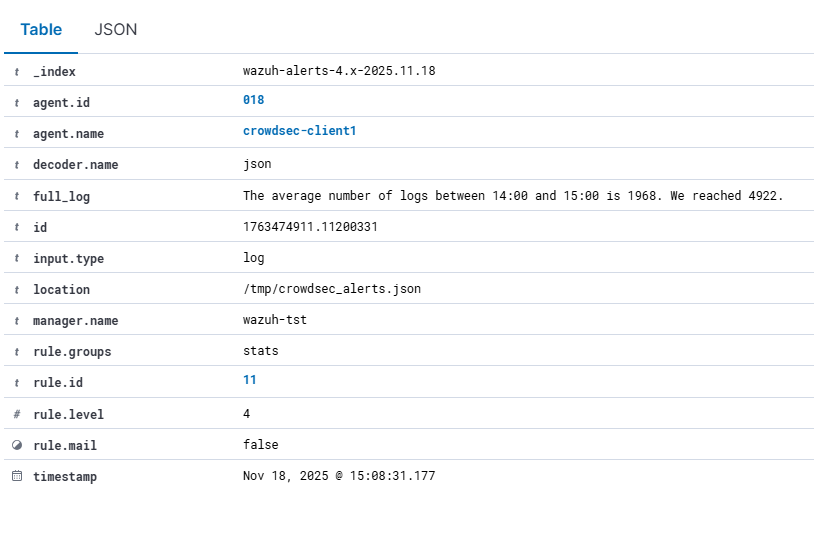Click the full_log message value
This screenshot has height=540, width=814.
coord(513,196)
